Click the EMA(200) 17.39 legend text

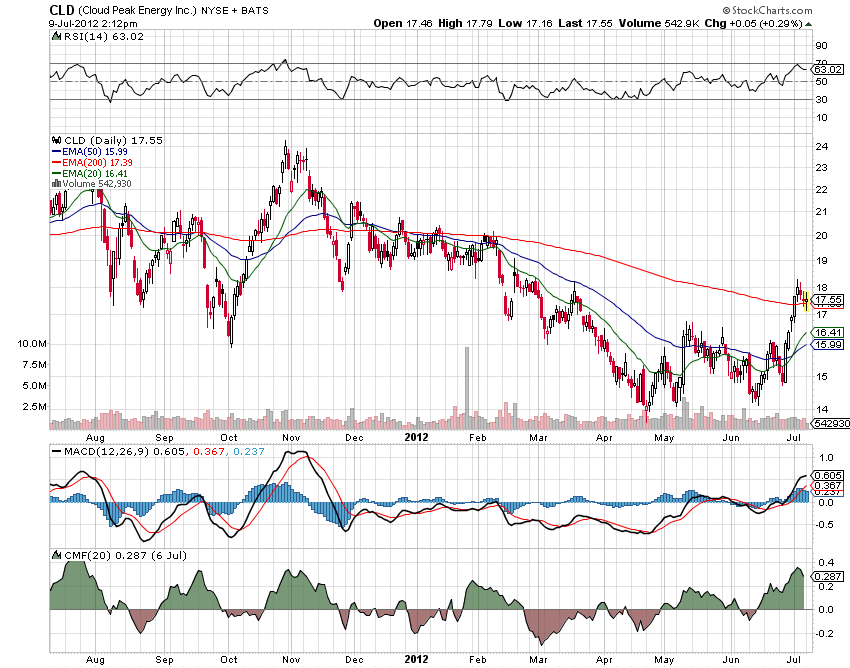97,163
